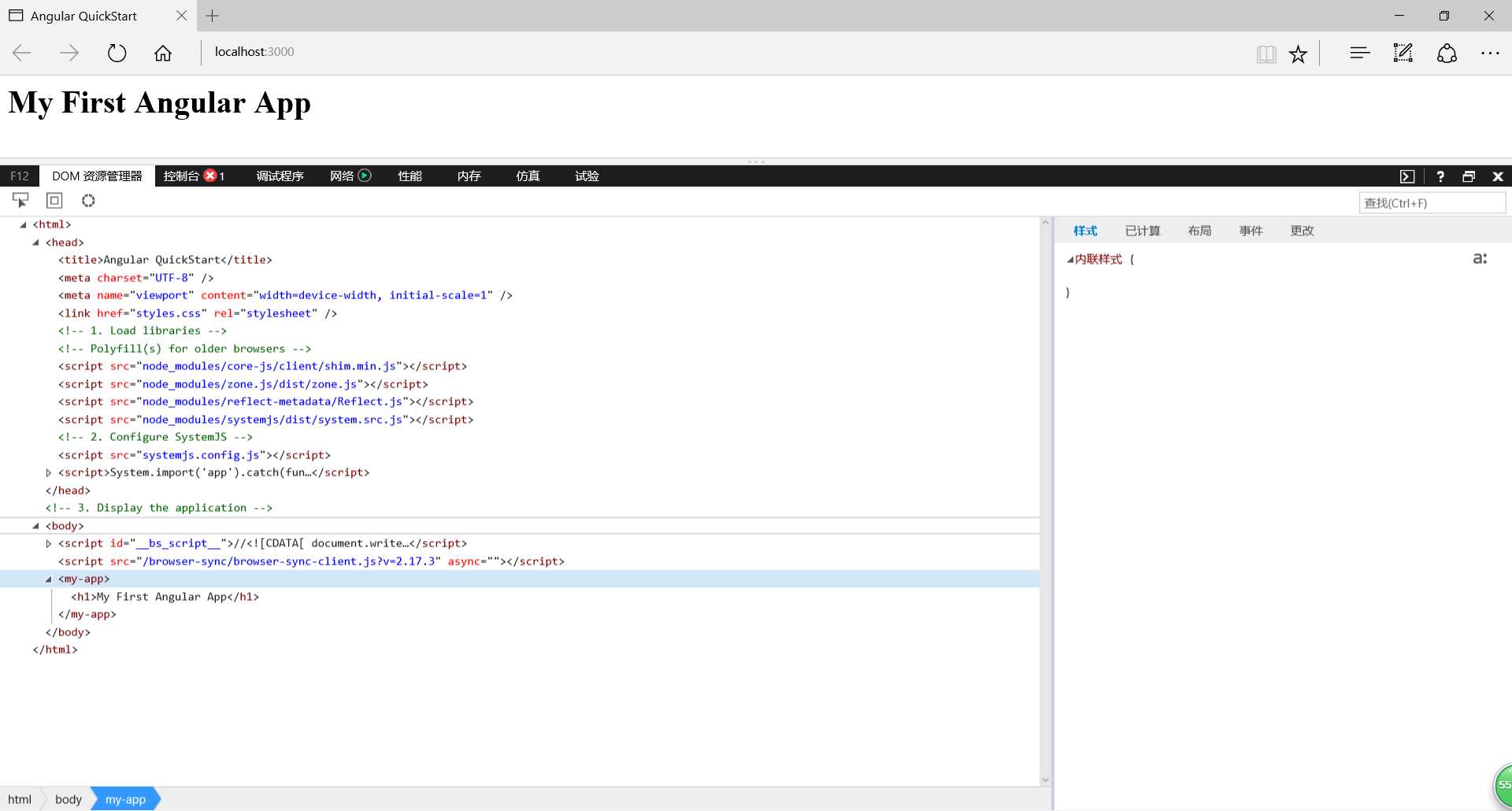Open the 调试程序 tab
1512x811 pixels.
point(280,176)
